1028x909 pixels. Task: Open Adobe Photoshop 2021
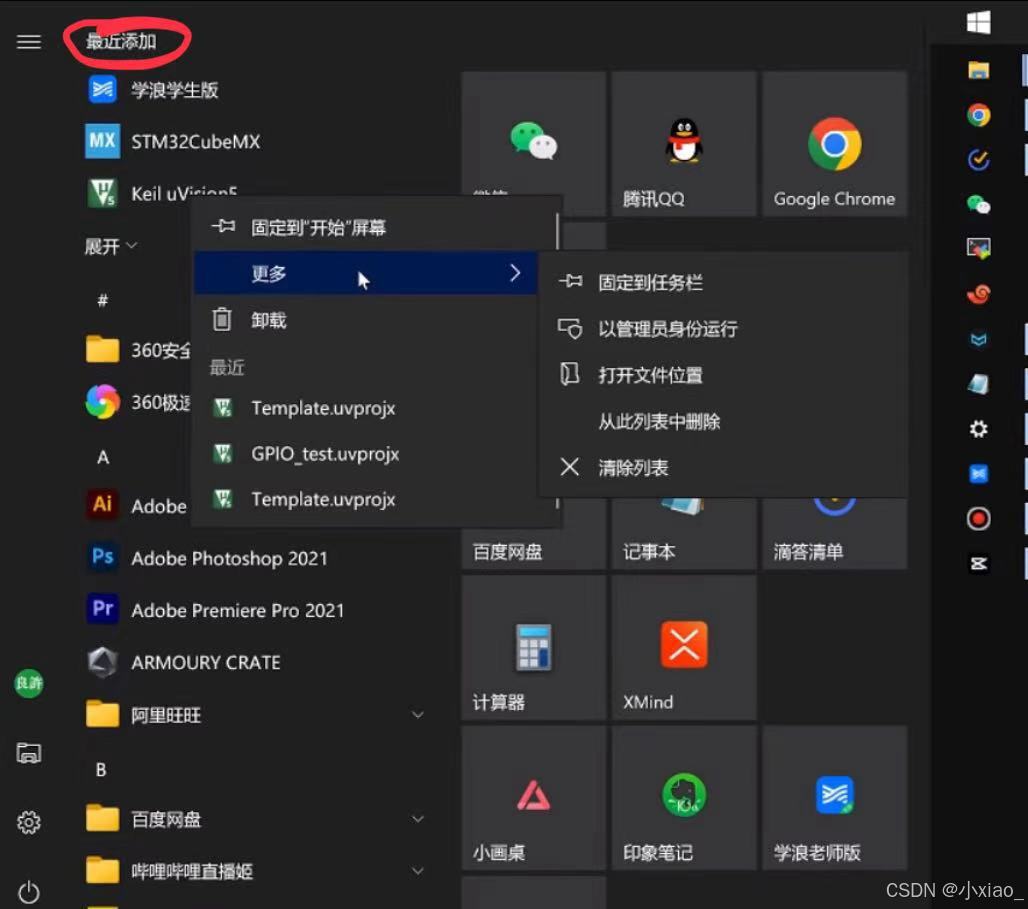click(x=228, y=558)
